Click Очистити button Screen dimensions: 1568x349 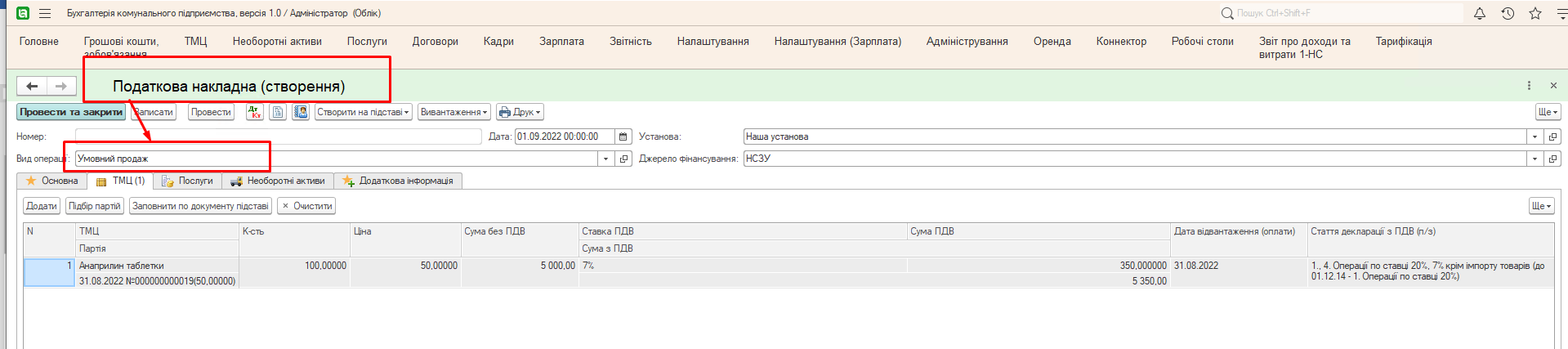click(x=306, y=206)
